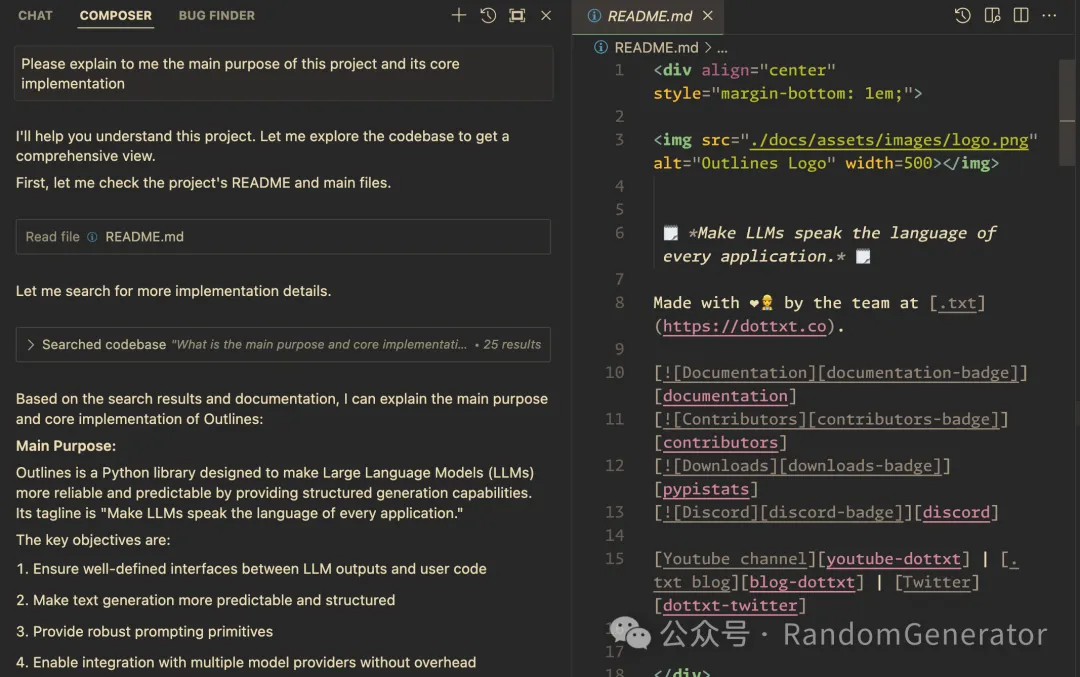Start a new composer session with plus icon
1080x677 pixels.
coord(458,15)
